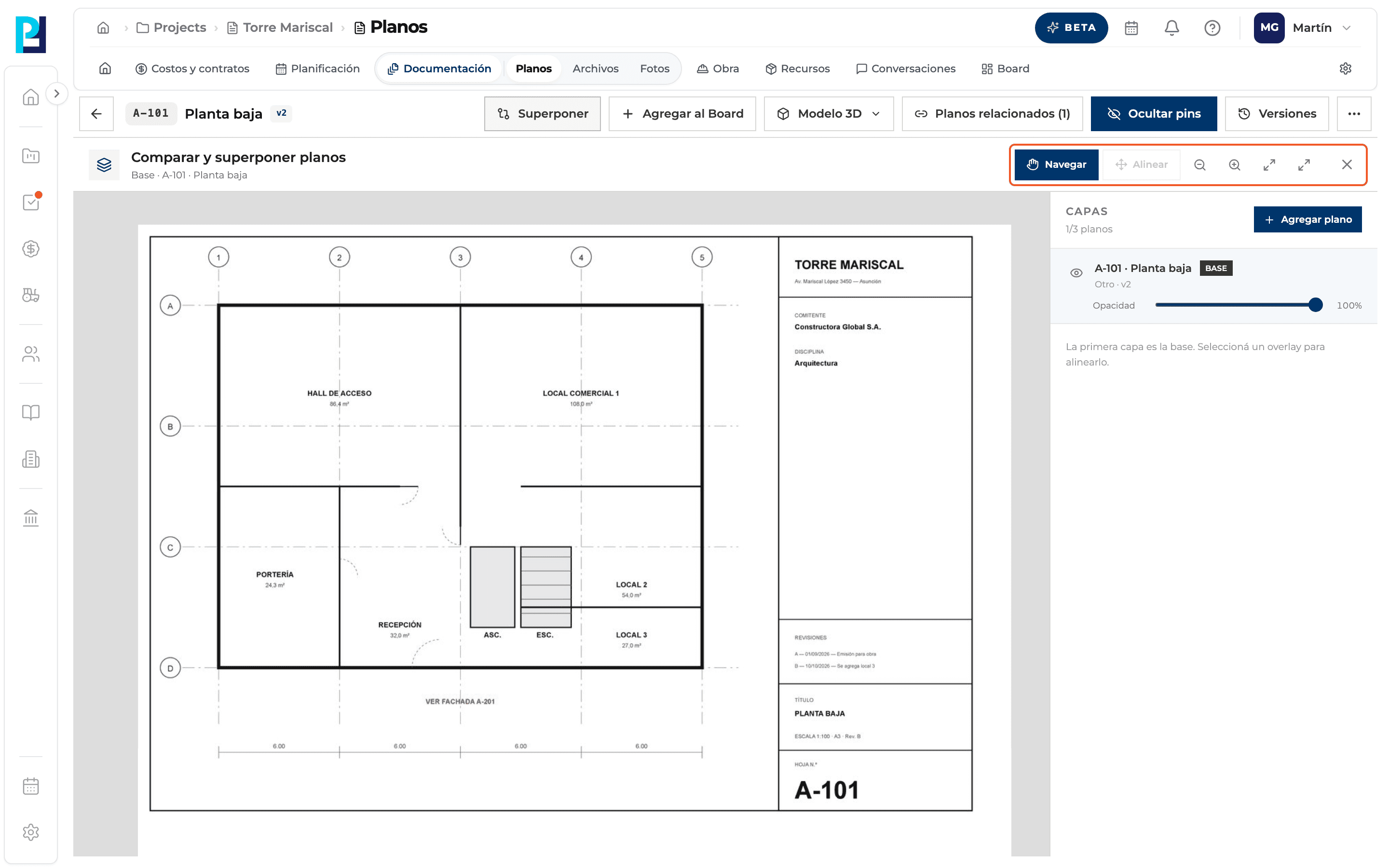Click the Opacidad slider handle
This screenshot has height=868, width=1389.
[1316, 305]
